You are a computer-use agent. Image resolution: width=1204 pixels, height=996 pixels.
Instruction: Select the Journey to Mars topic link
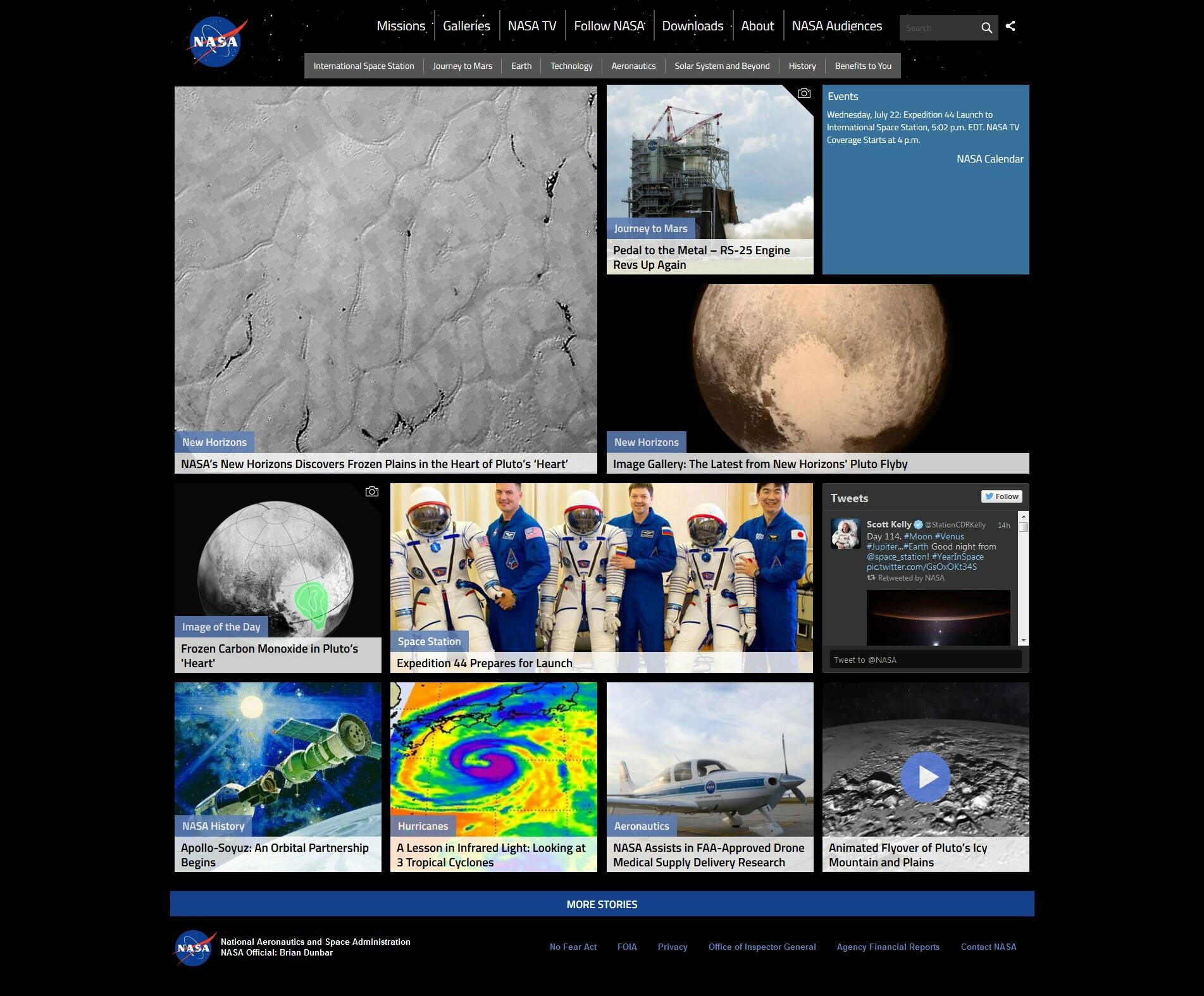[462, 66]
